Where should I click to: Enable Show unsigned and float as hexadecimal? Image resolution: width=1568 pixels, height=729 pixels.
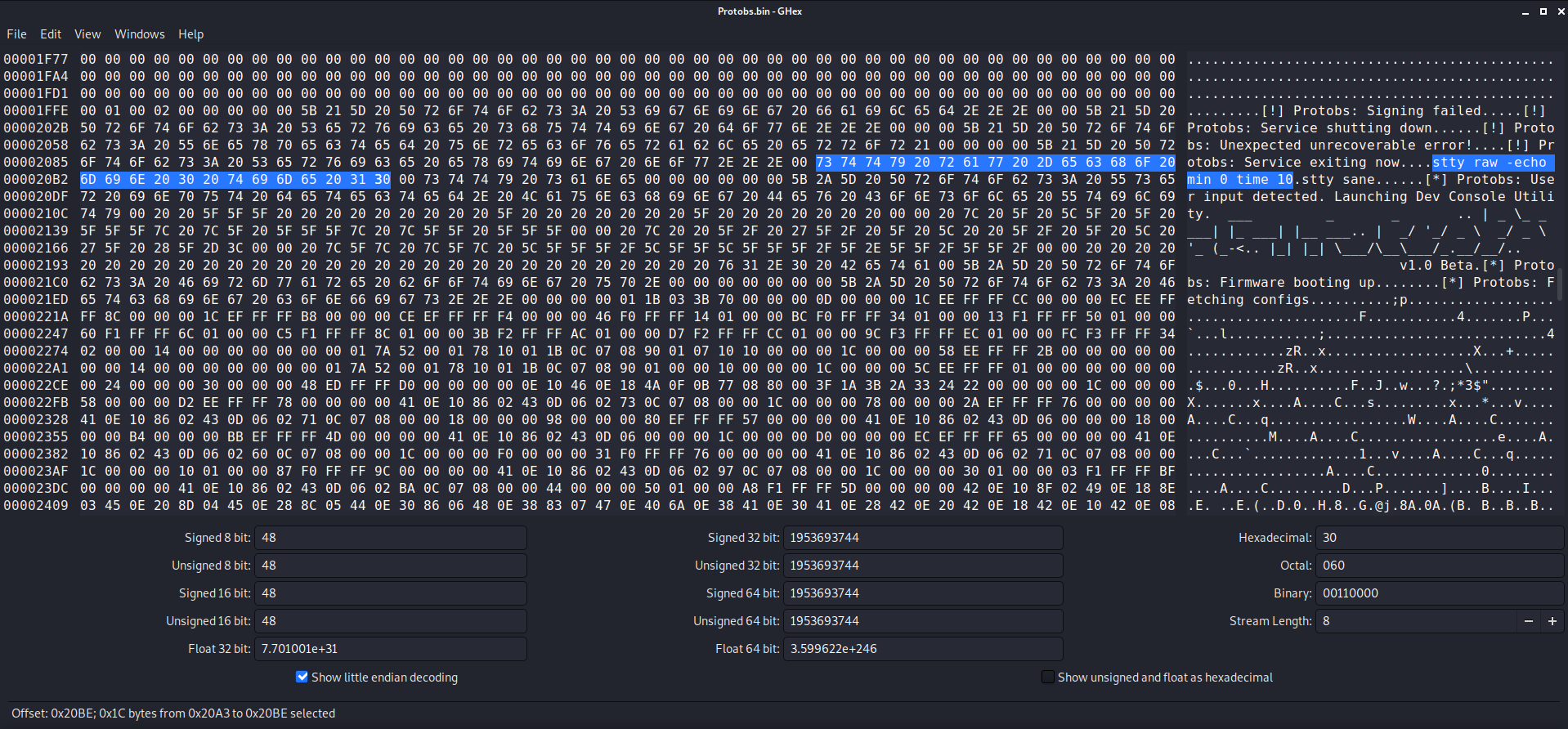tap(1047, 677)
